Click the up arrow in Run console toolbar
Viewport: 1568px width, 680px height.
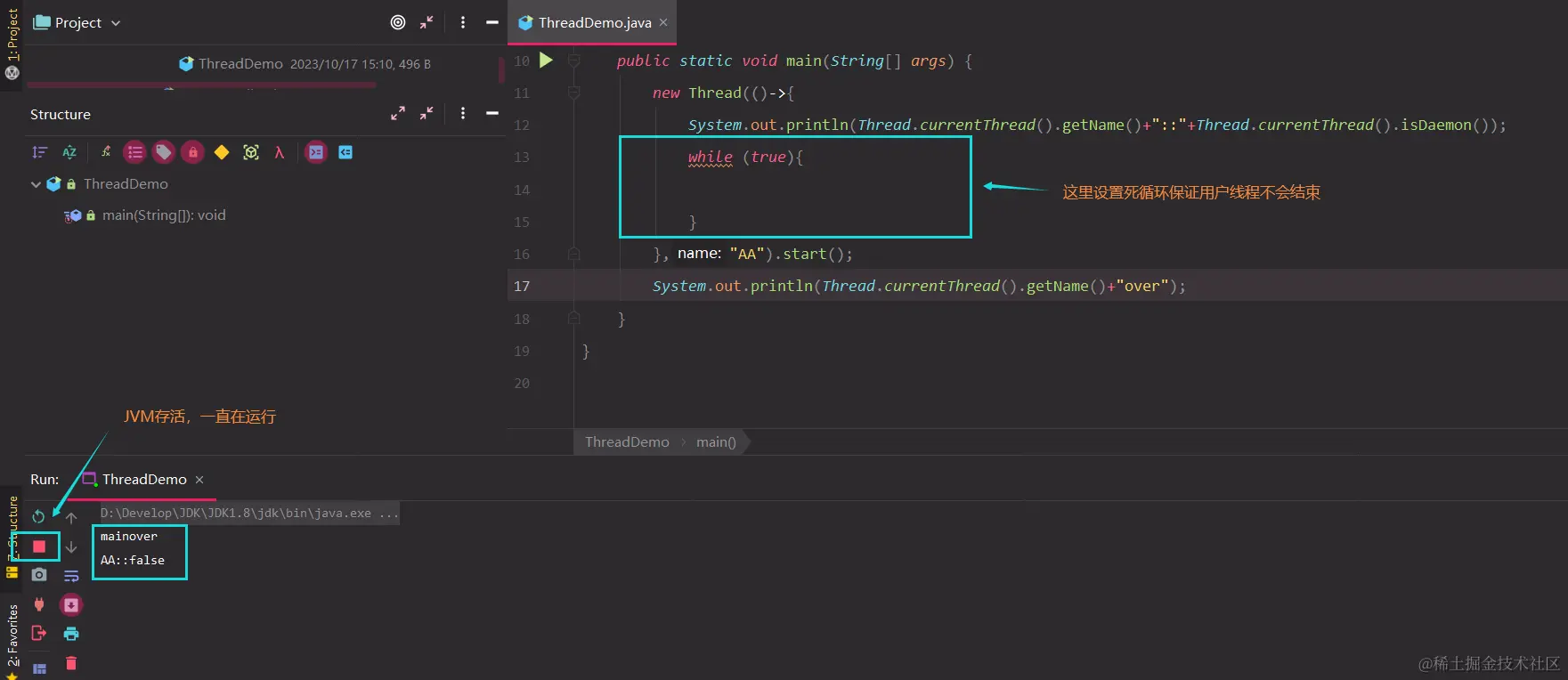coord(71,517)
